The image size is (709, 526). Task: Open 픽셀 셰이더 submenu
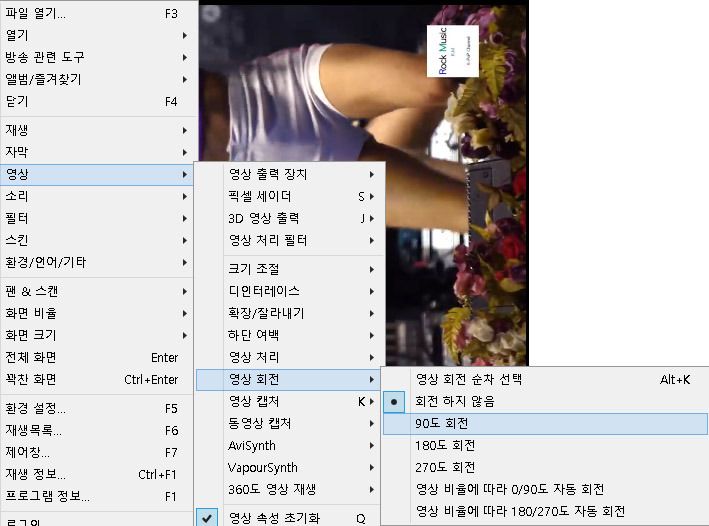point(290,196)
